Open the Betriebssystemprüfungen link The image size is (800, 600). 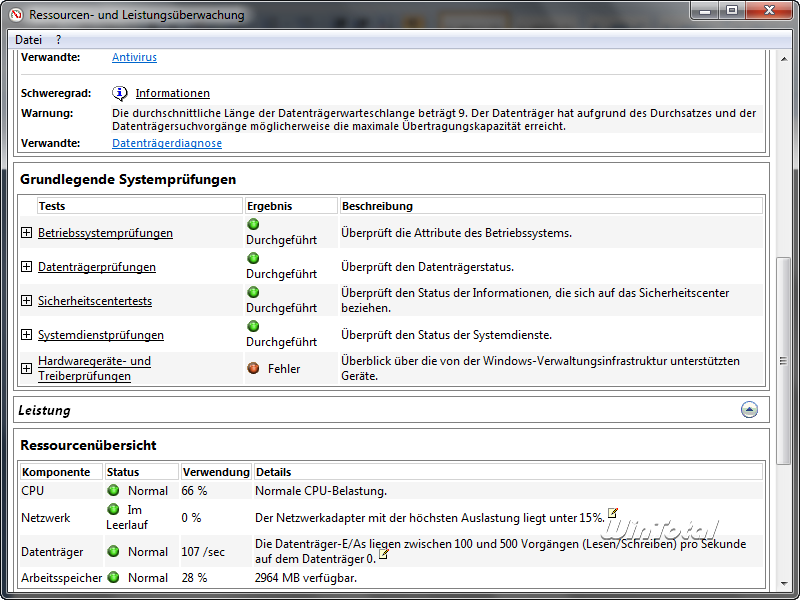point(105,233)
